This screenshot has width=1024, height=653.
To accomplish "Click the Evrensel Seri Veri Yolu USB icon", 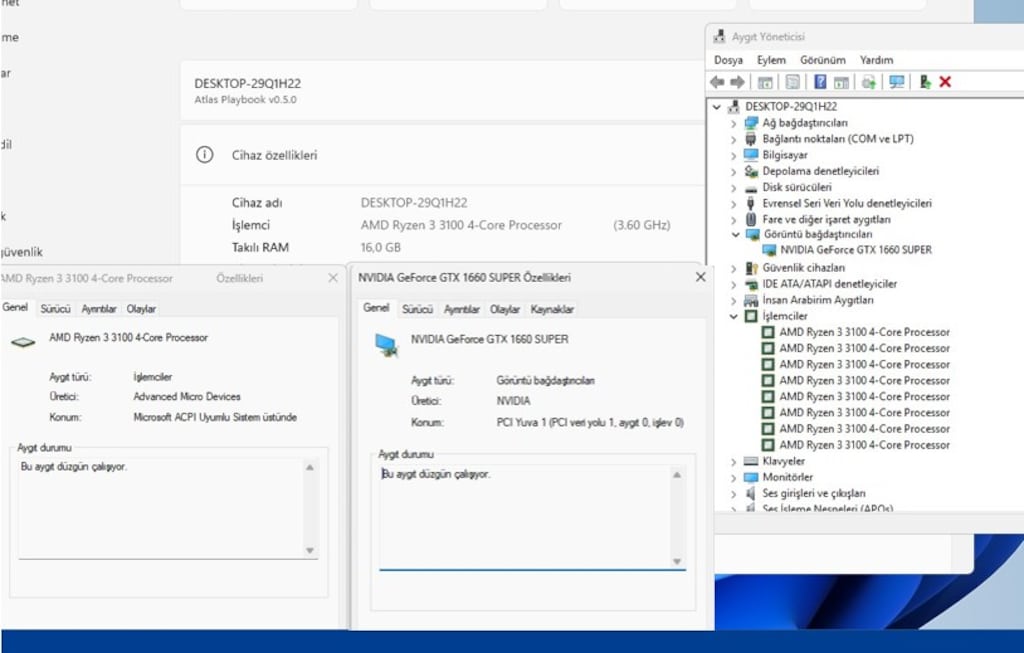I will click(x=750, y=203).
